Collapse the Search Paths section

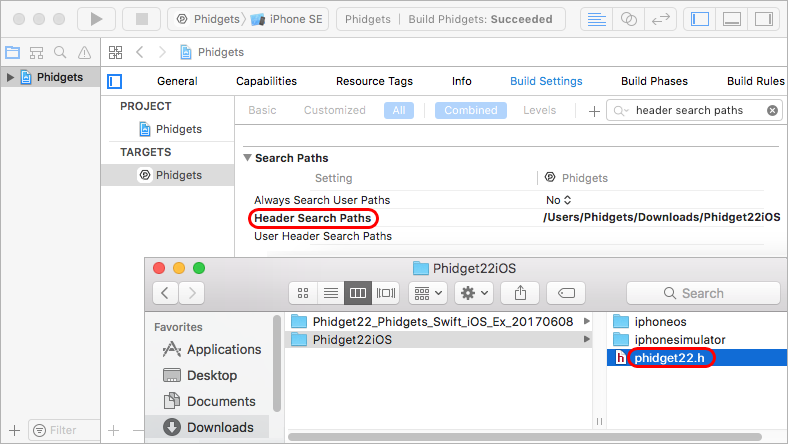pos(248,158)
